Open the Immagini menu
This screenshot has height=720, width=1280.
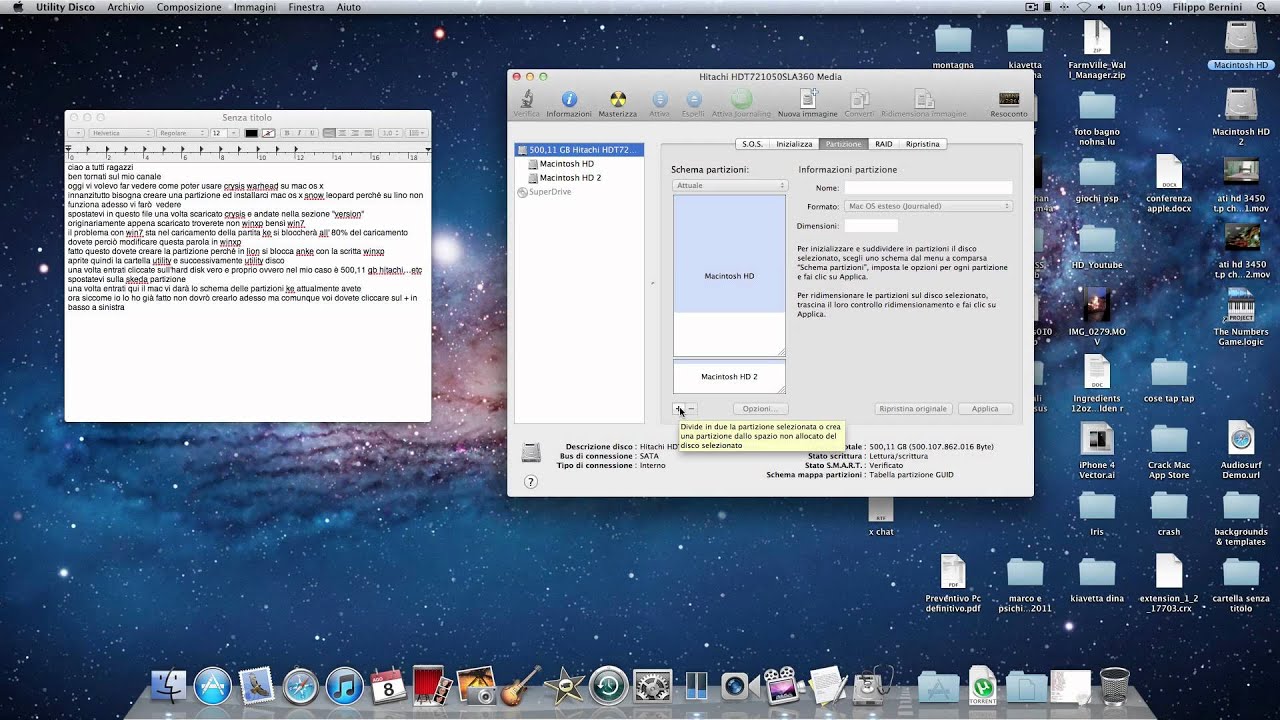point(255,7)
